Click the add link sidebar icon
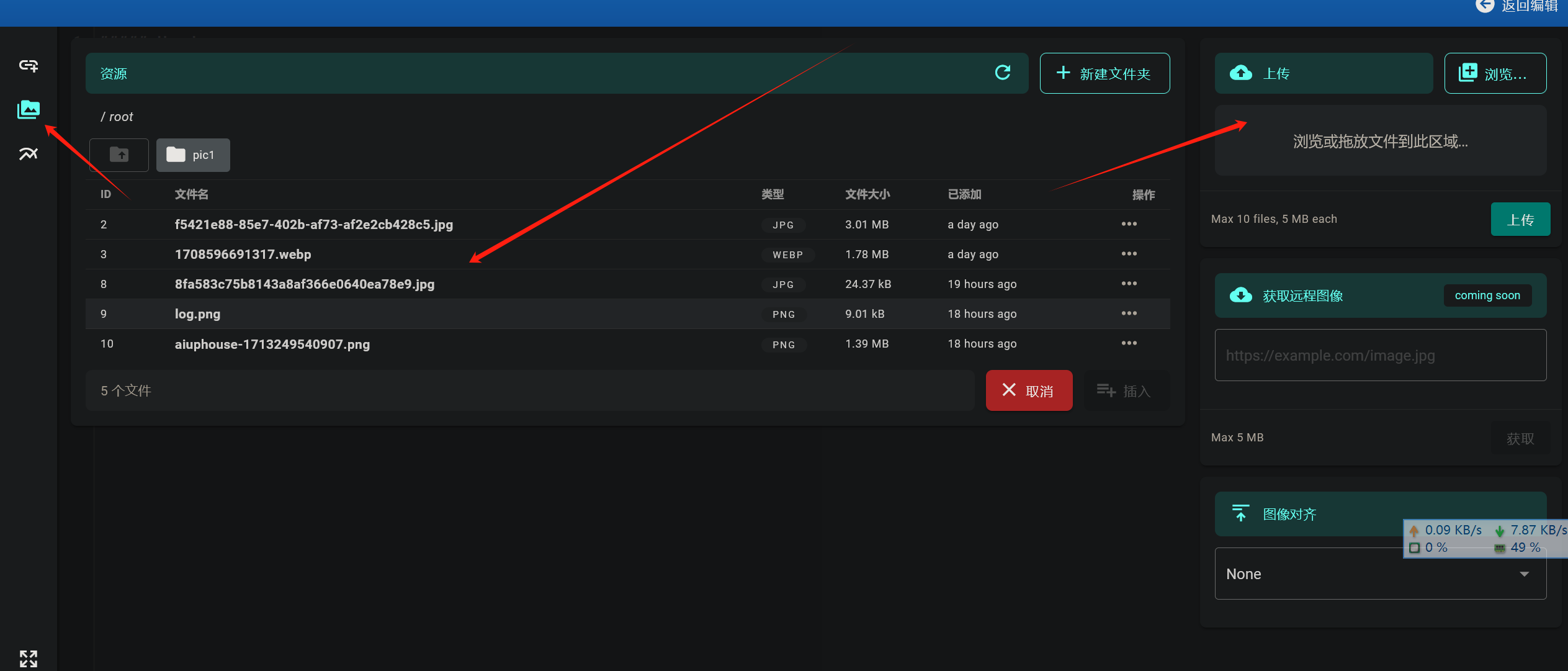Image resolution: width=1568 pixels, height=671 pixels. [29, 65]
